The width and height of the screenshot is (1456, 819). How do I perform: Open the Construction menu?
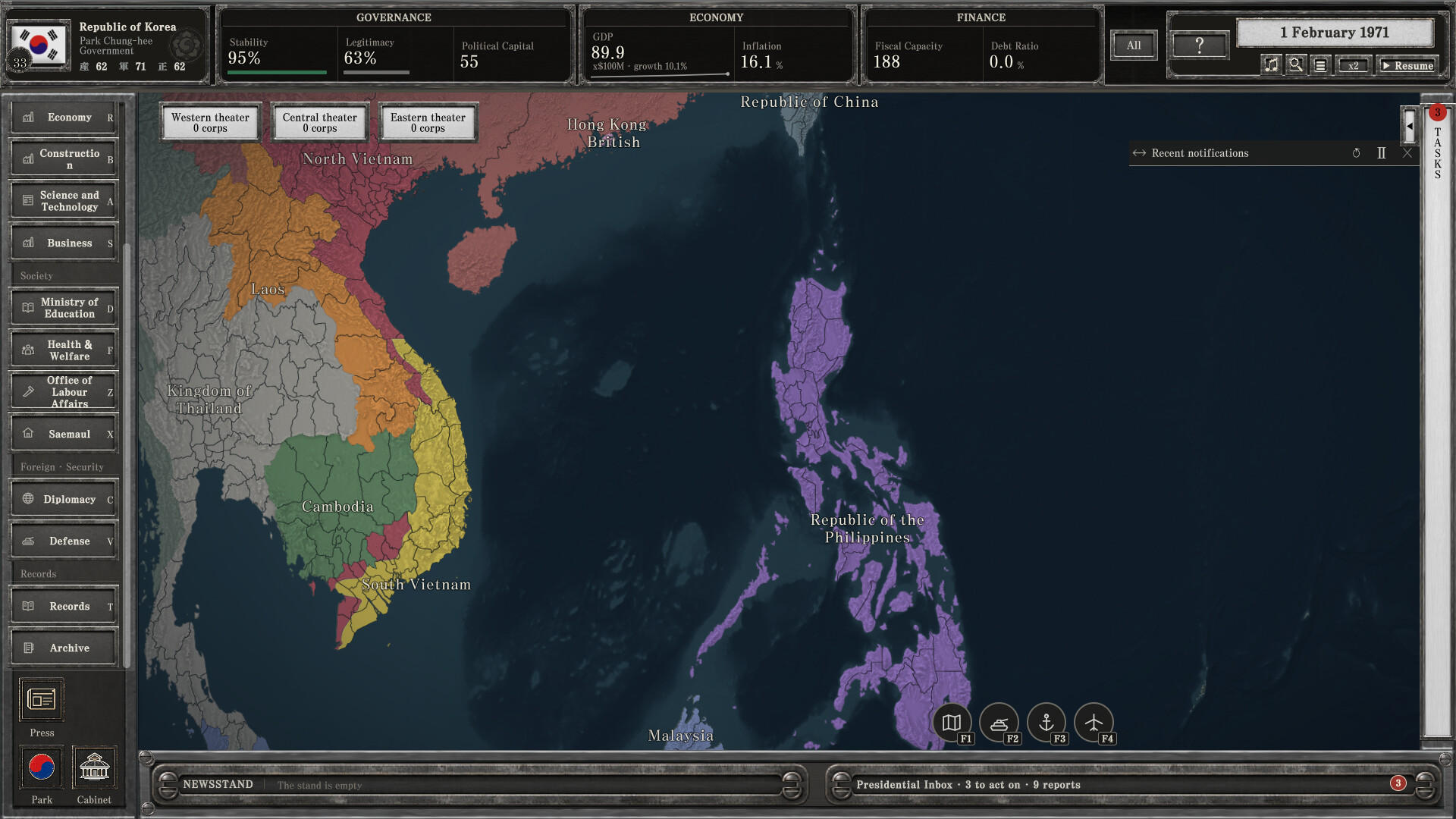pos(64,158)
